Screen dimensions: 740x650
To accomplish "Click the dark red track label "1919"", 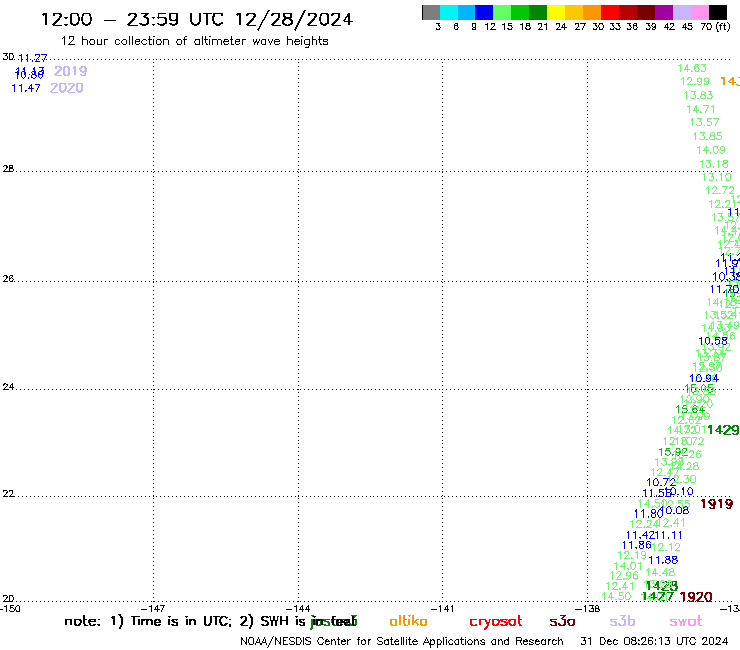I will pyautogui.click(x=716, y=504).
